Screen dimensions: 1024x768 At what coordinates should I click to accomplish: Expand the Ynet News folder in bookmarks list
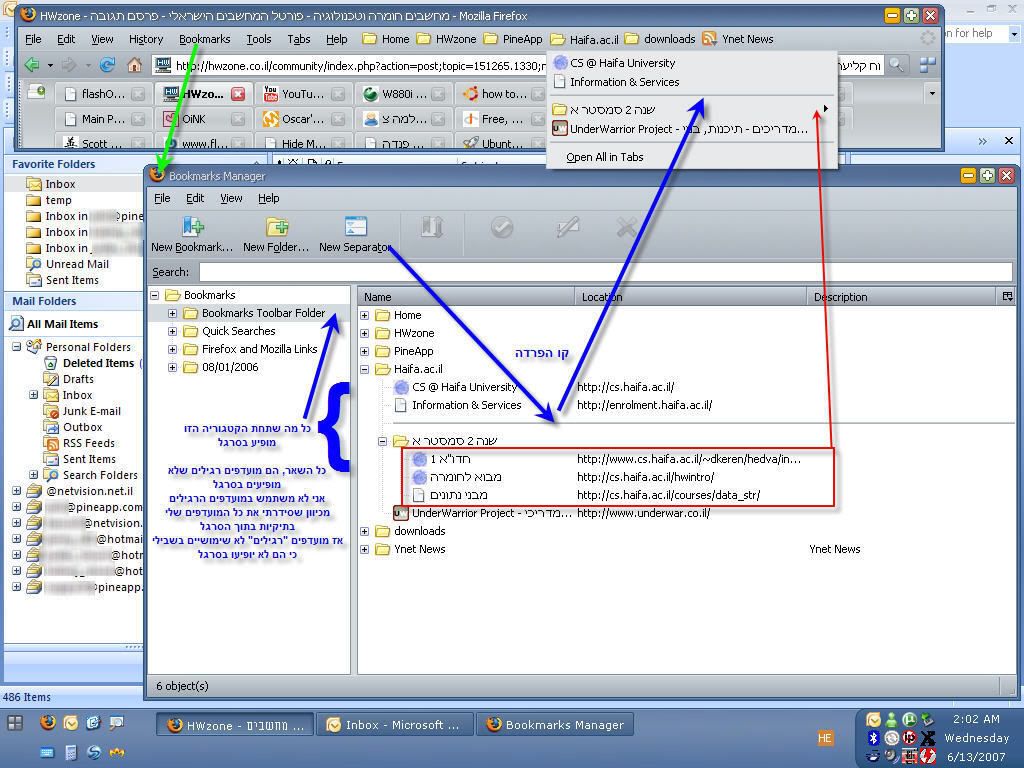click(364, 549)
